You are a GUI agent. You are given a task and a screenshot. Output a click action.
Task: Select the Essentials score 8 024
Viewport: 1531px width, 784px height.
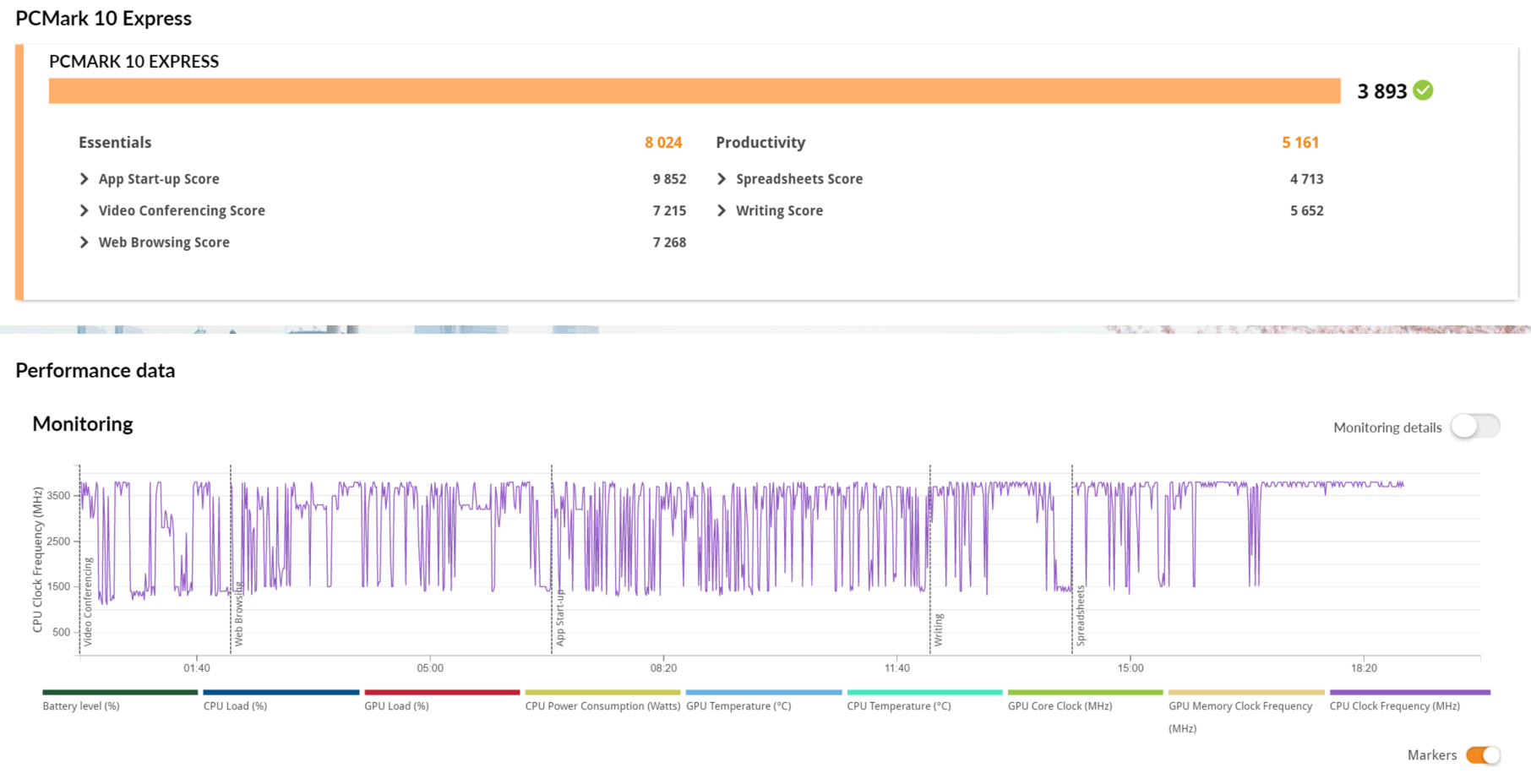[x=663, y=143]
